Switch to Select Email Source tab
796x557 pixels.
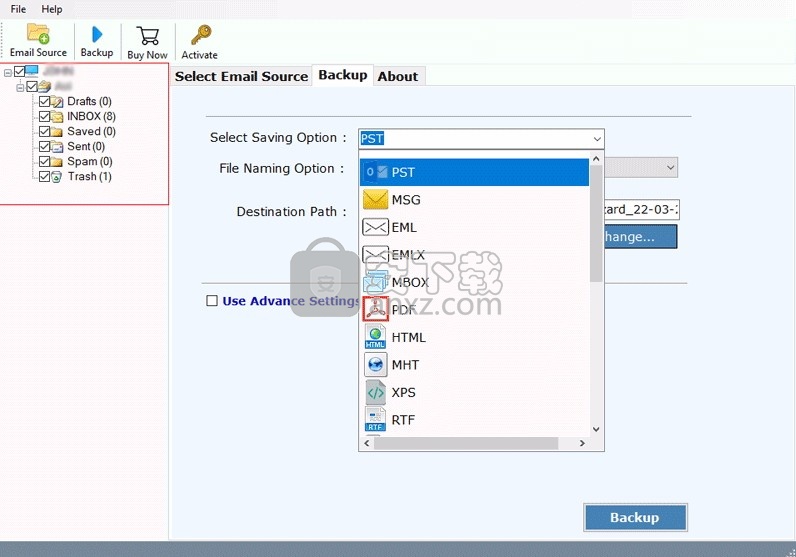coord(241,76)
